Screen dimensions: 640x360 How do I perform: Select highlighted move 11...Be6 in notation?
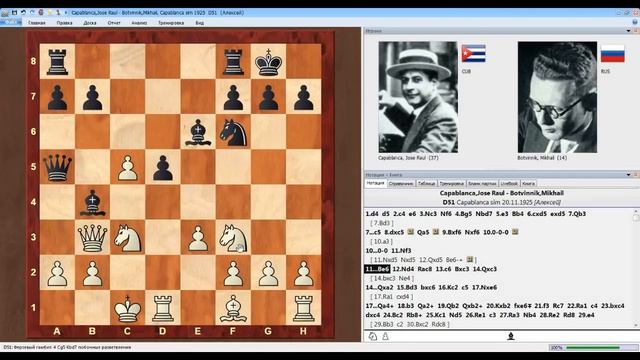pyautogui.click(x=377, y=269)
